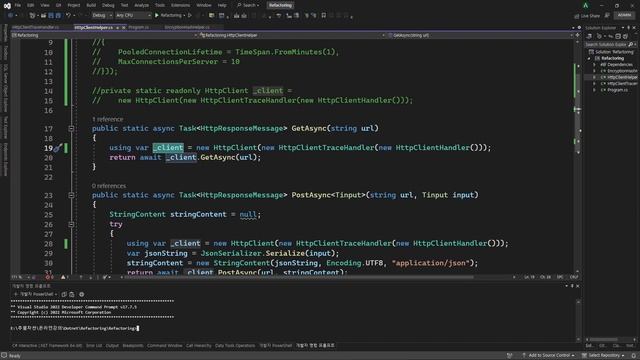Click the Save All toolbar icon

[58, 16]
